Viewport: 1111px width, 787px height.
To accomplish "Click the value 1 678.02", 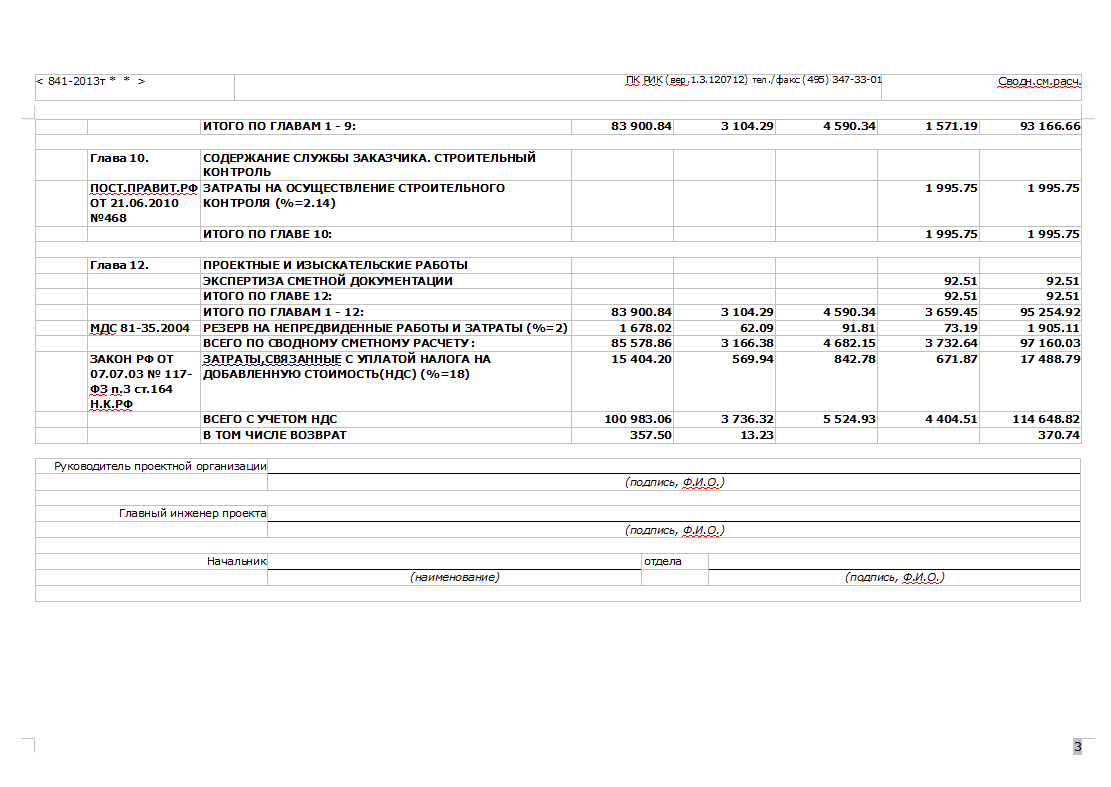I will (645, 328).
